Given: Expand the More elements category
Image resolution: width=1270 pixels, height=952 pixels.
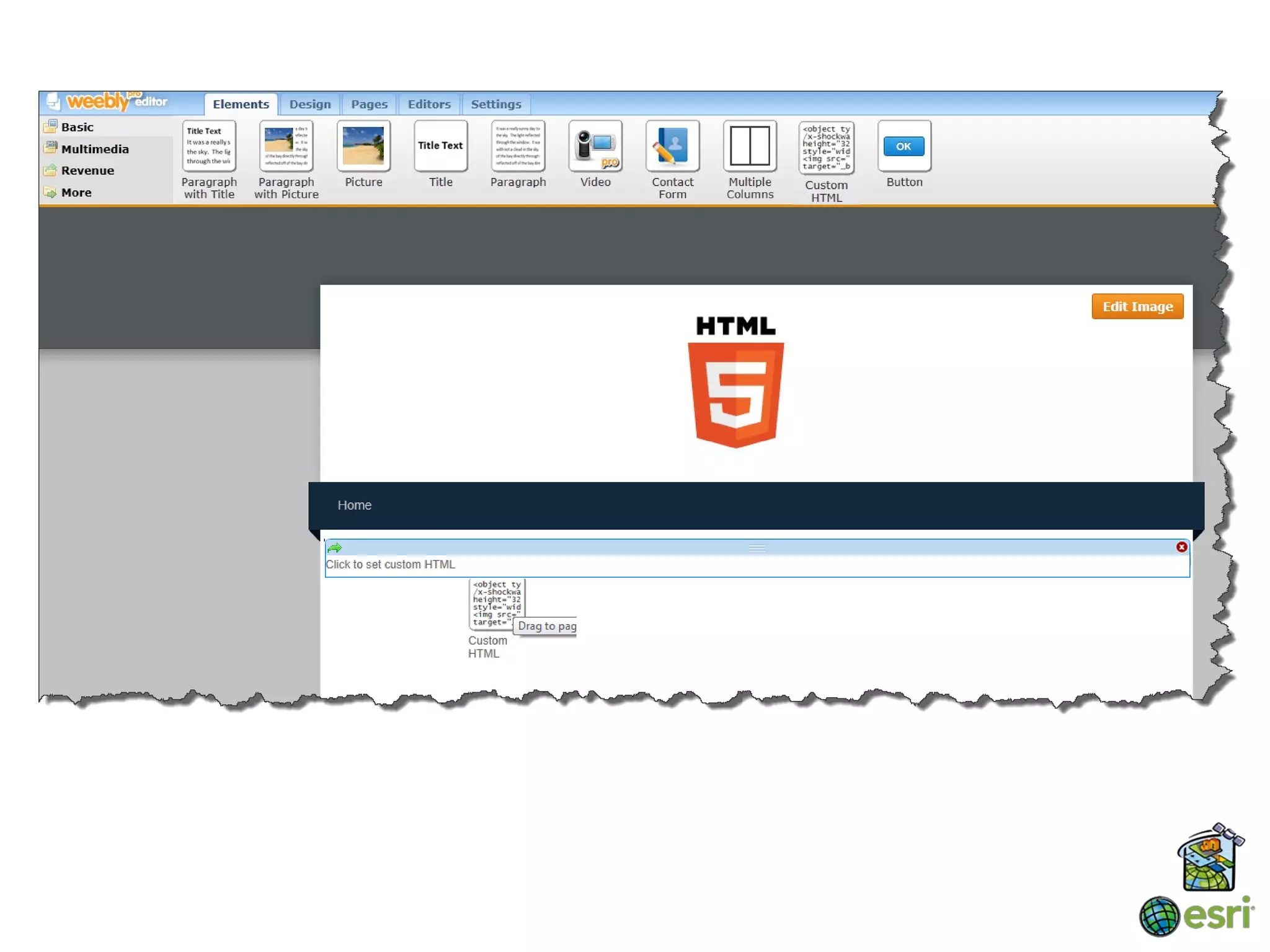Looking at the screenshot, I should pos(76,193).
